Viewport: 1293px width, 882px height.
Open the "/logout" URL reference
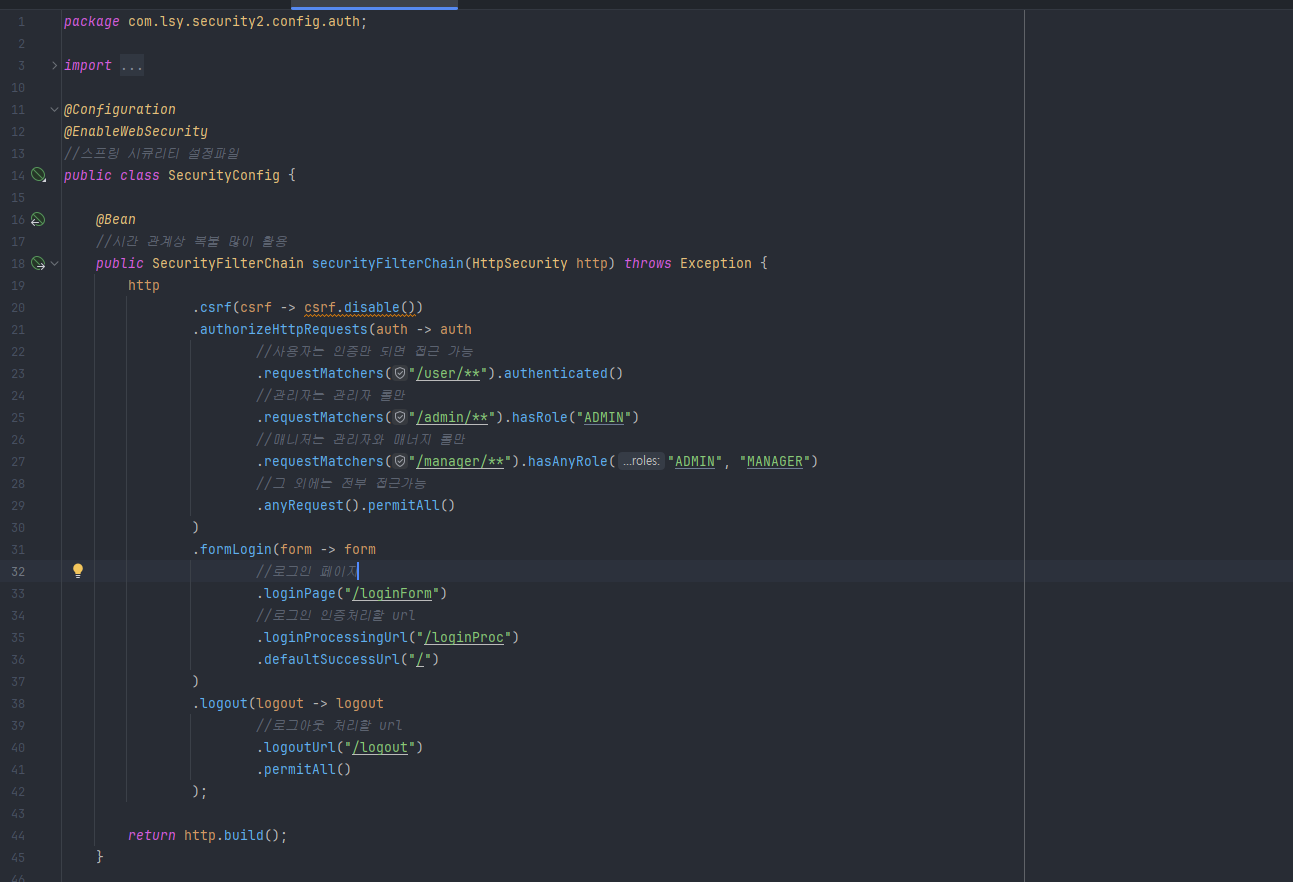point(380,747)
